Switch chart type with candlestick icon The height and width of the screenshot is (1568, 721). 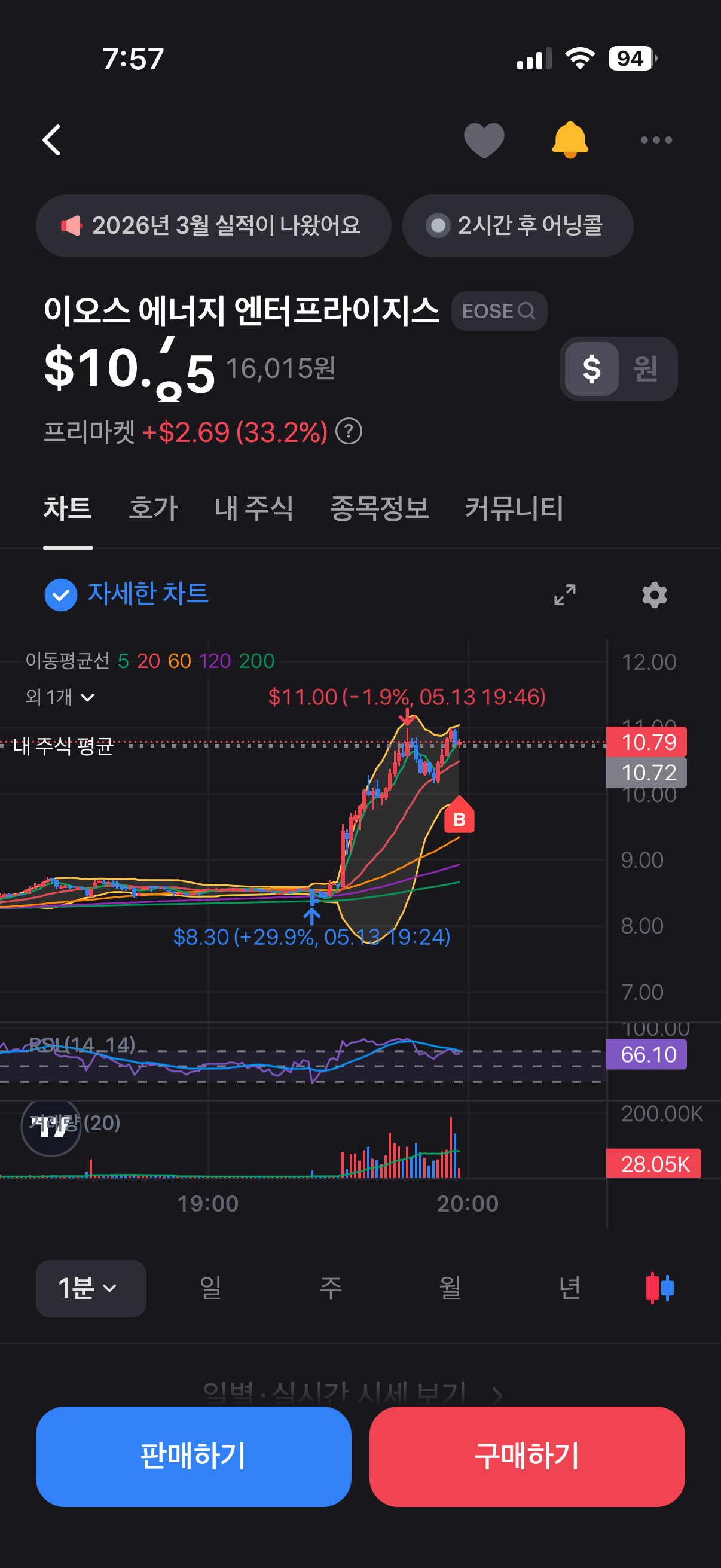click(x=659, y=1288)
